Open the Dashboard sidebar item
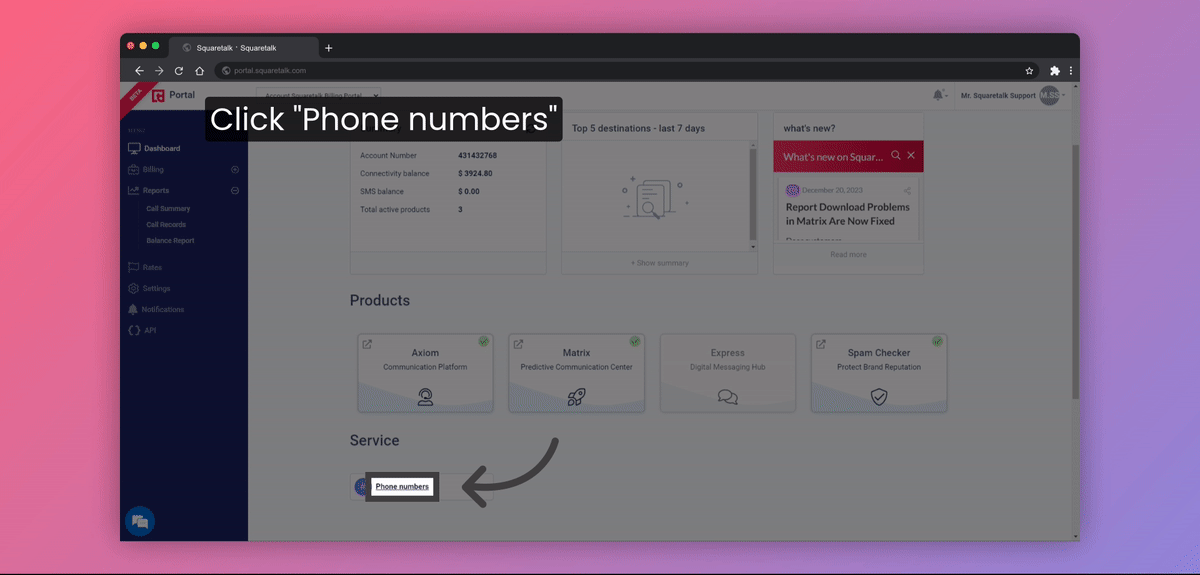This screenshot has height=575, width=1200. (162, 148)
